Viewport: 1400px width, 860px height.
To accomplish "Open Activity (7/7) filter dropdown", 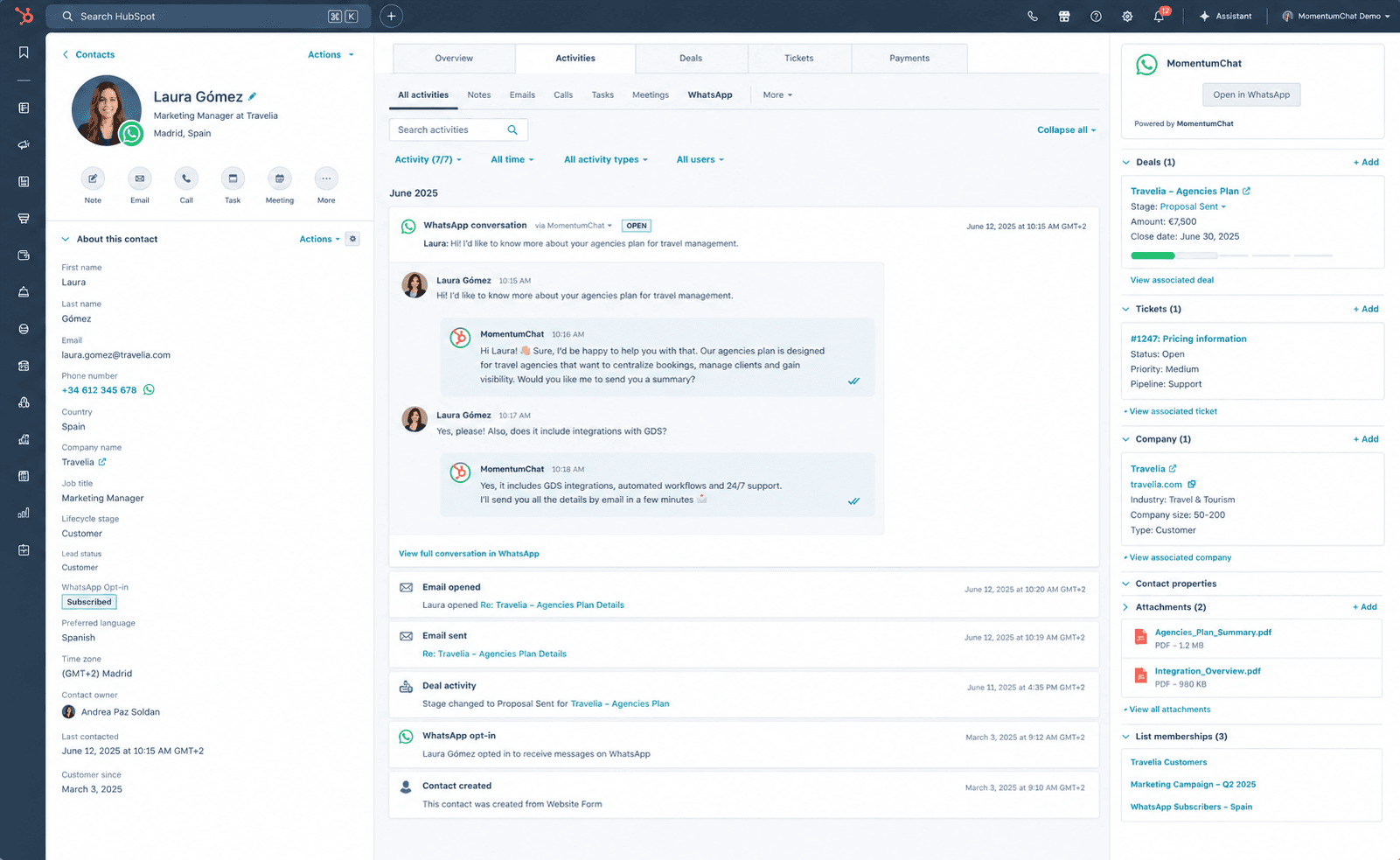I will (x=428, y=159).
